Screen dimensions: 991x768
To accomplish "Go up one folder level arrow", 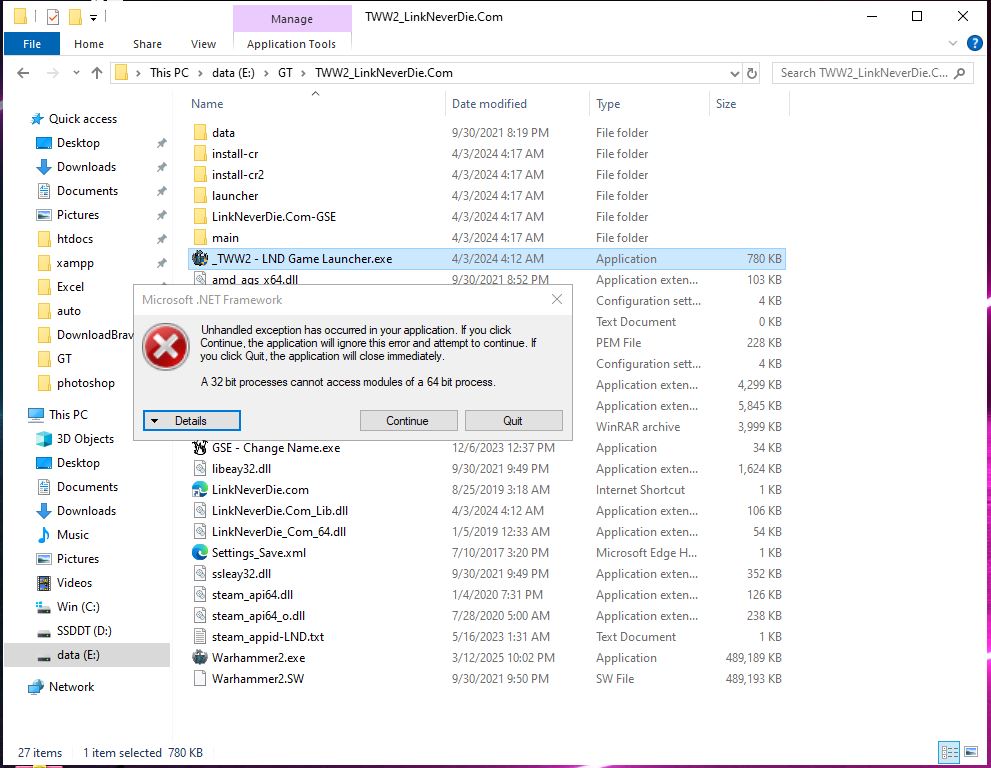I will tap(97, 73).
